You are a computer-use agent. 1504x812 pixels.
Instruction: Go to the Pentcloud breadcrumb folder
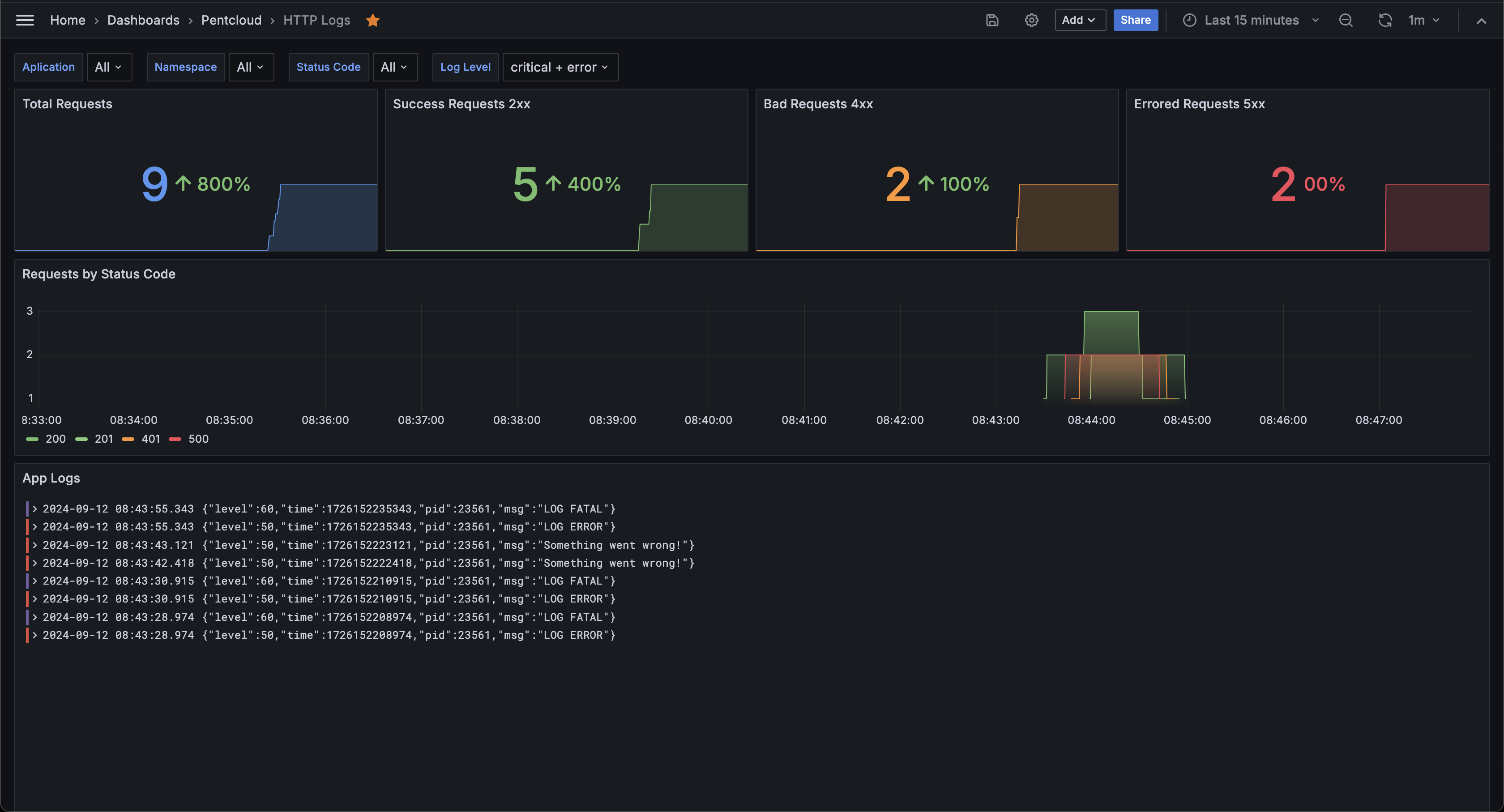[231, 21]
